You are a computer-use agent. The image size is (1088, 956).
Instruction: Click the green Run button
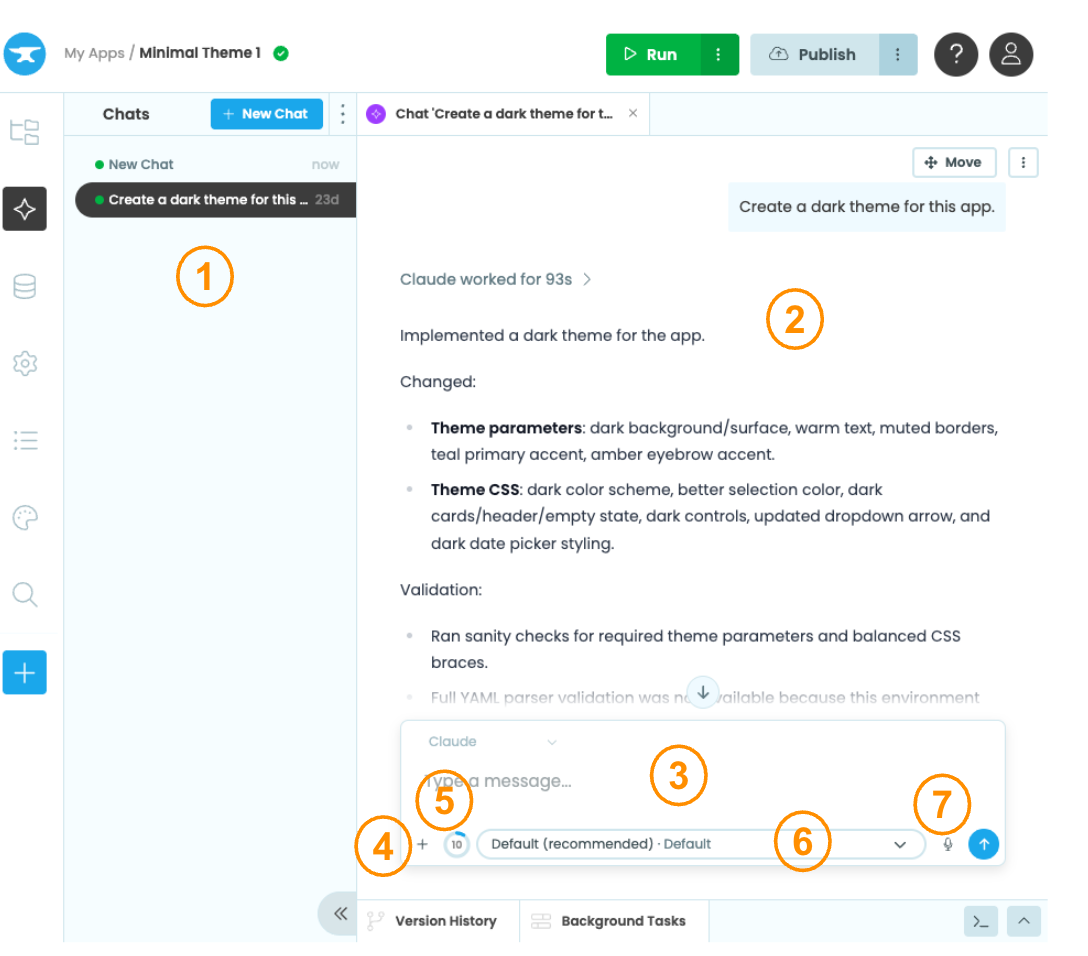tap(653, 54)
